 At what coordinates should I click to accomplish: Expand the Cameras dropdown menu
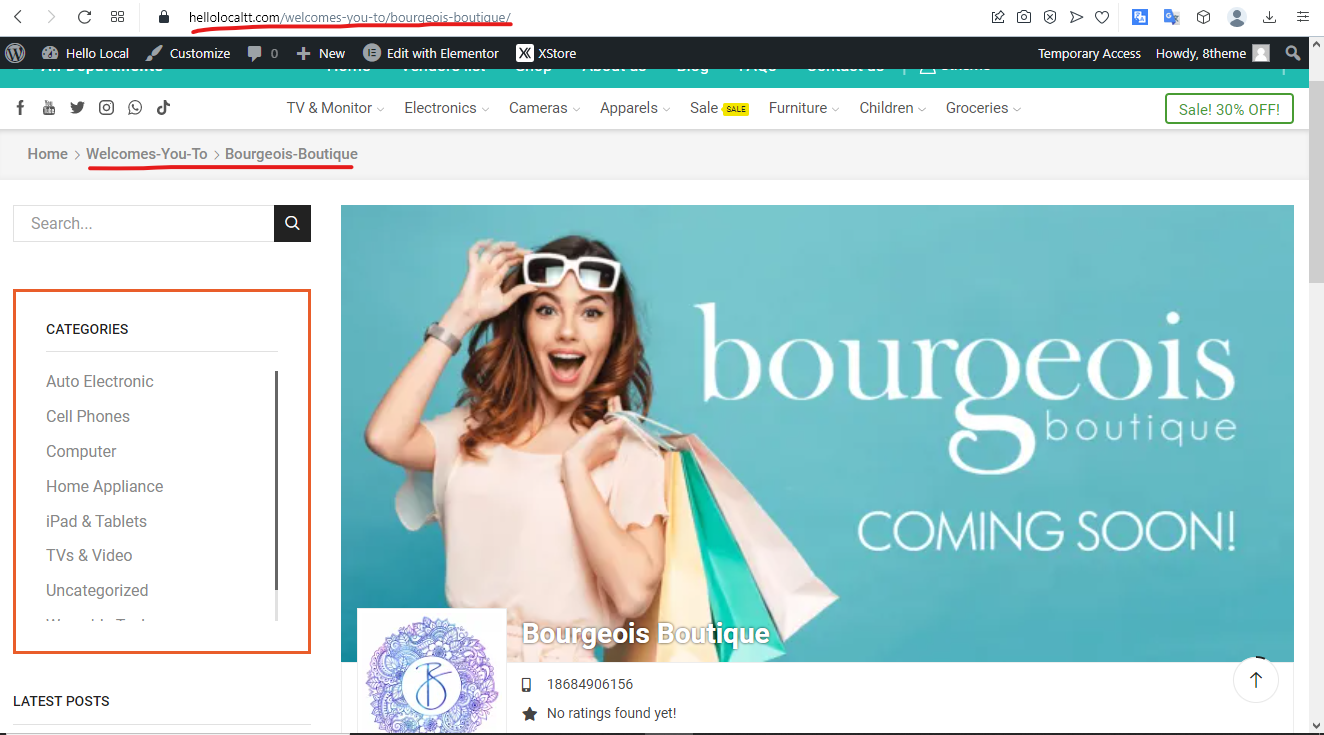544,108
